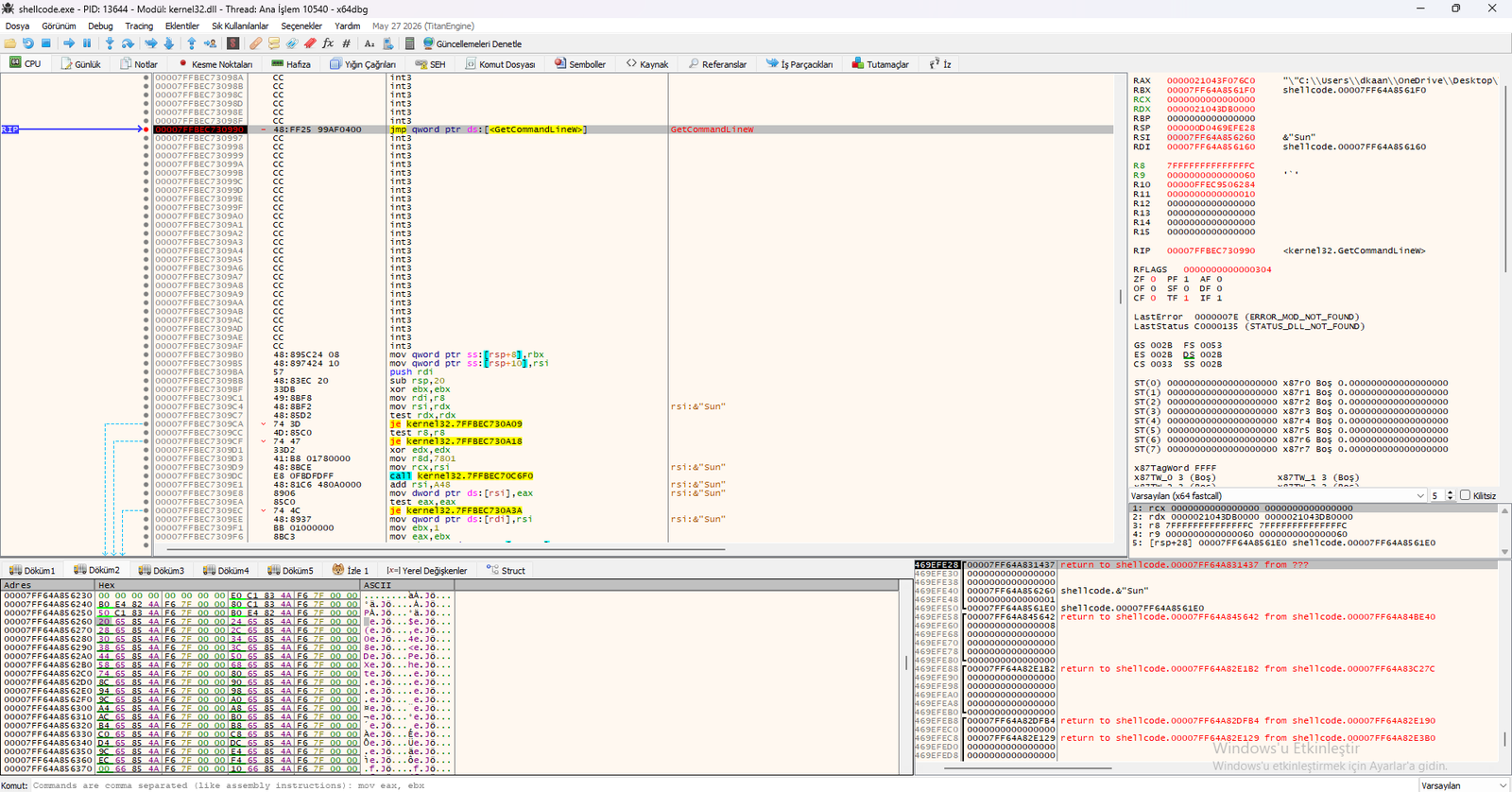
Task: Click Güncellemeleri Denetle update check
Action: pos(472,43)
